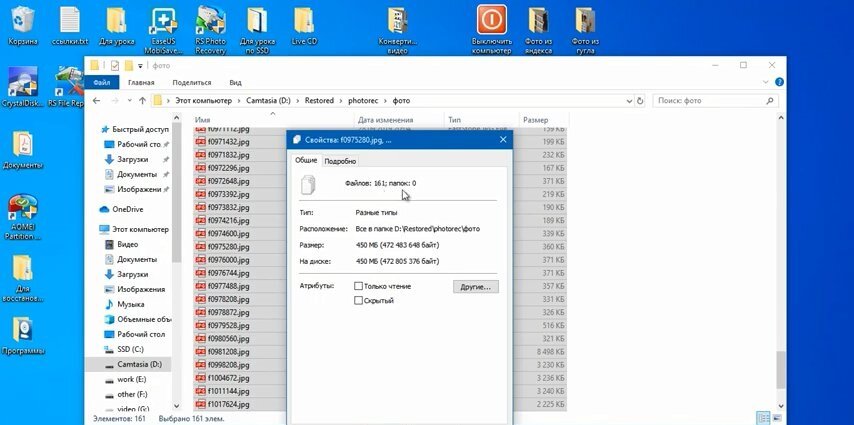
Task: Go back with Explorer's back arrow
Action: (96, 101)
